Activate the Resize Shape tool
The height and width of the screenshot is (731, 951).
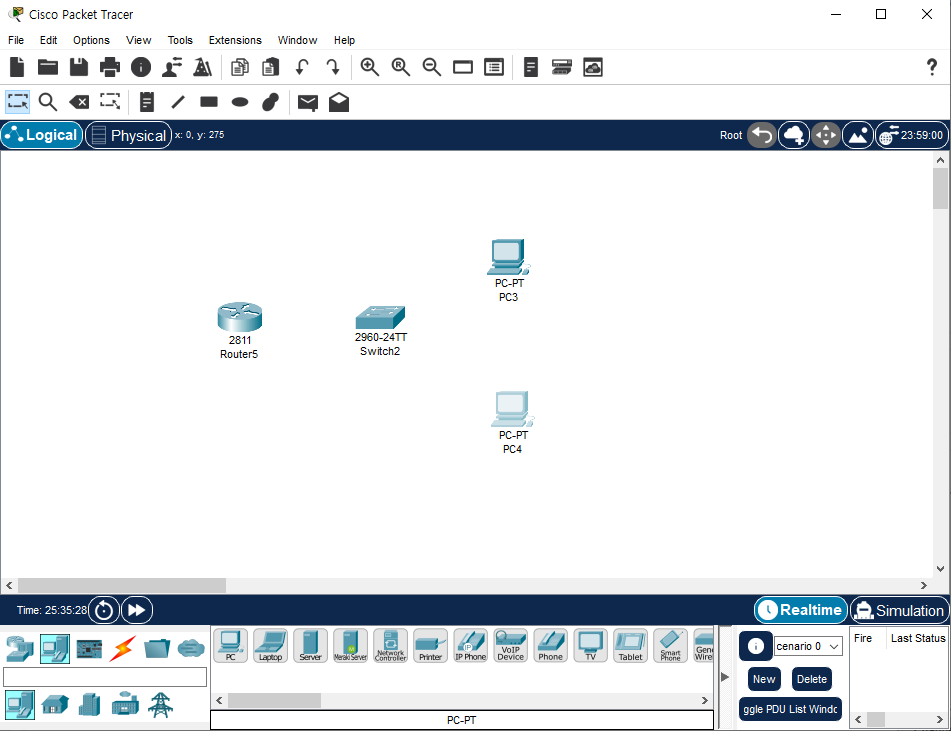click(110, 101)
